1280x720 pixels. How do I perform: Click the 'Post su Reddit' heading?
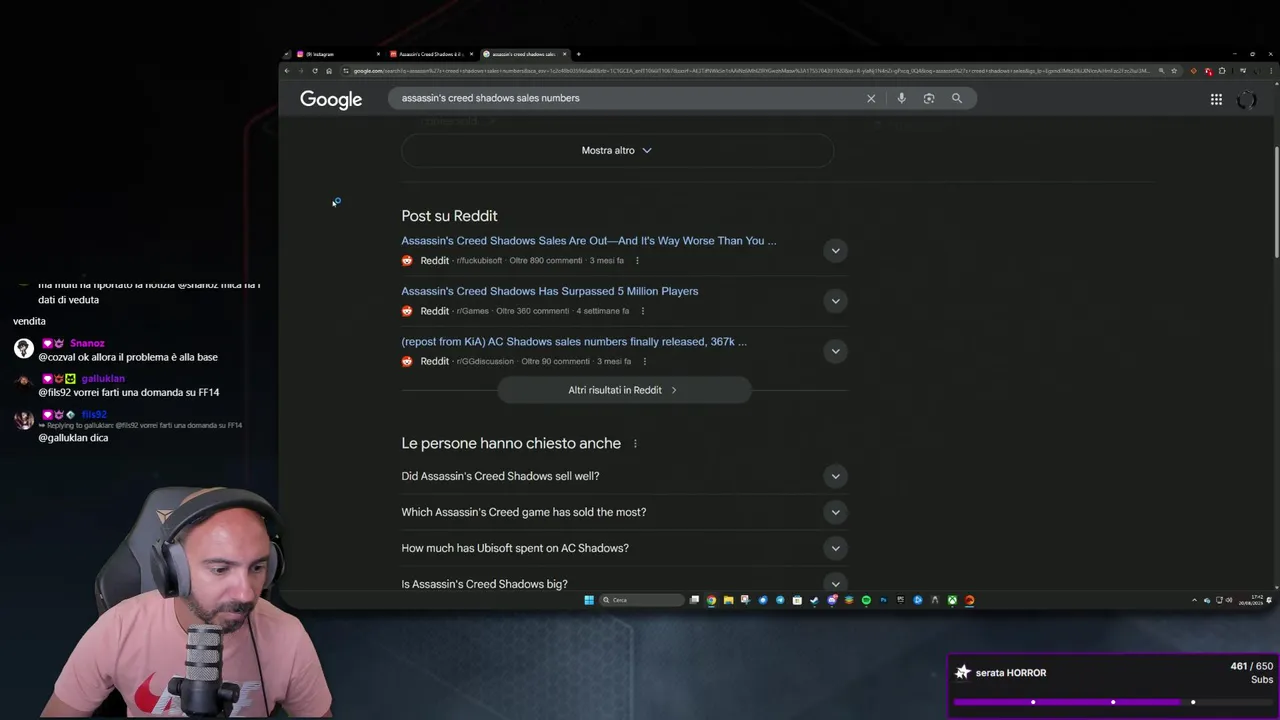point(449,216)
